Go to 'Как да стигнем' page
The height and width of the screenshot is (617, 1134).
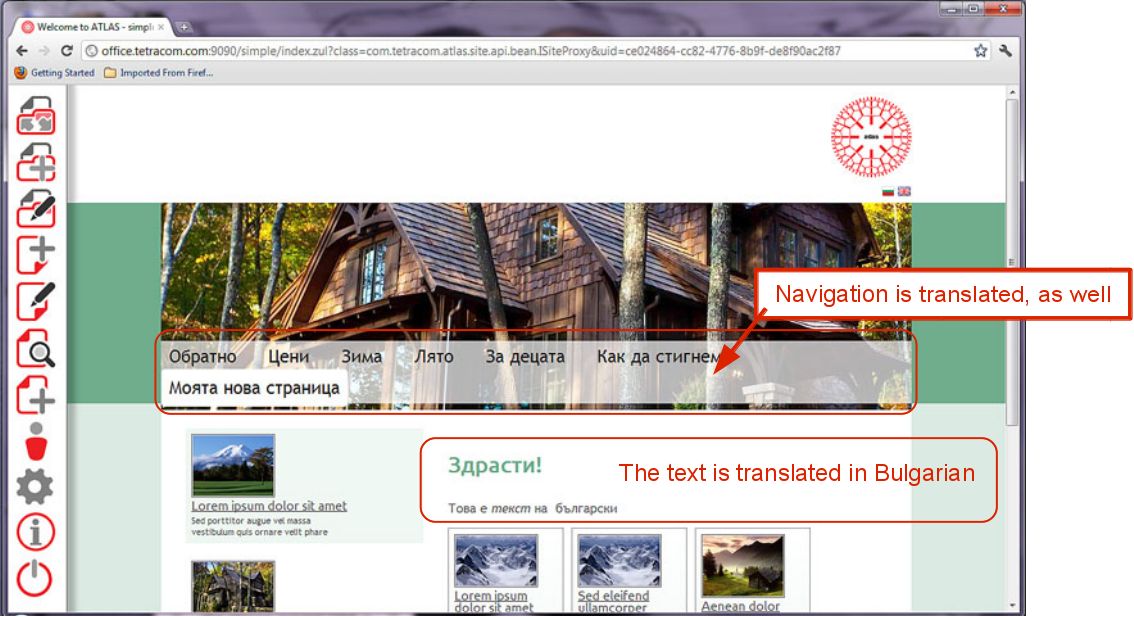click(x=657, y=357)
